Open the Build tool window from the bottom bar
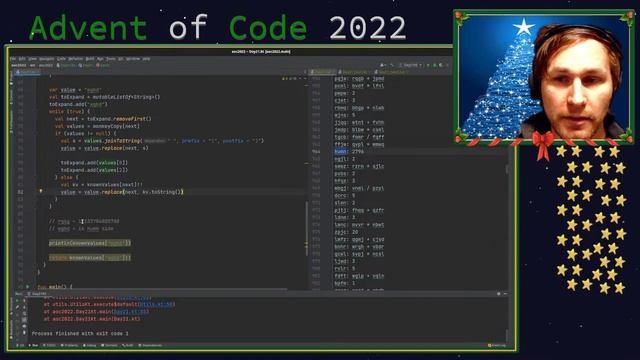The width and height of the screenshot is (640, 360). (x=128, y=345)
